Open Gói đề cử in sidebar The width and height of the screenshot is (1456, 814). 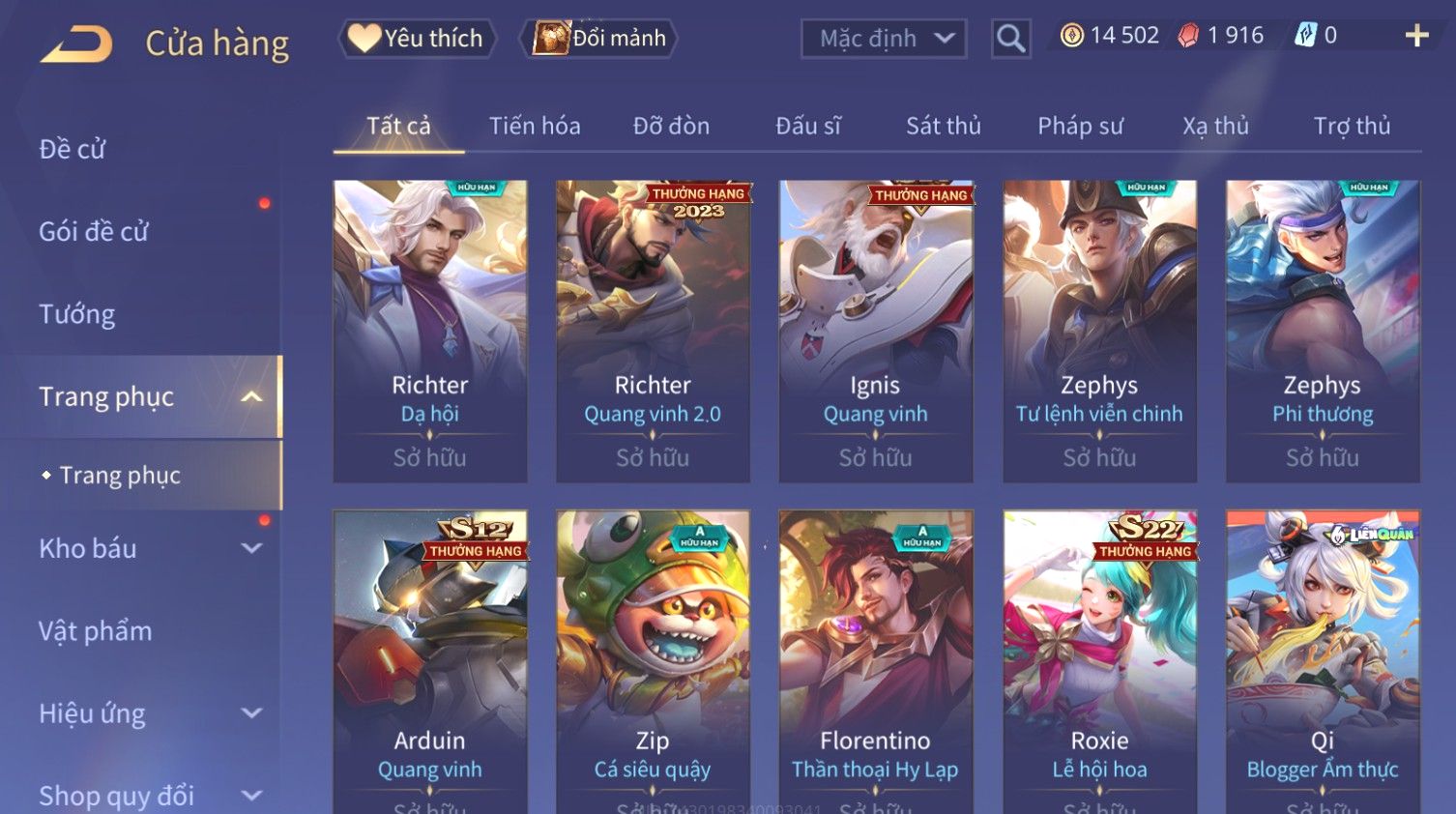[94, 232]
